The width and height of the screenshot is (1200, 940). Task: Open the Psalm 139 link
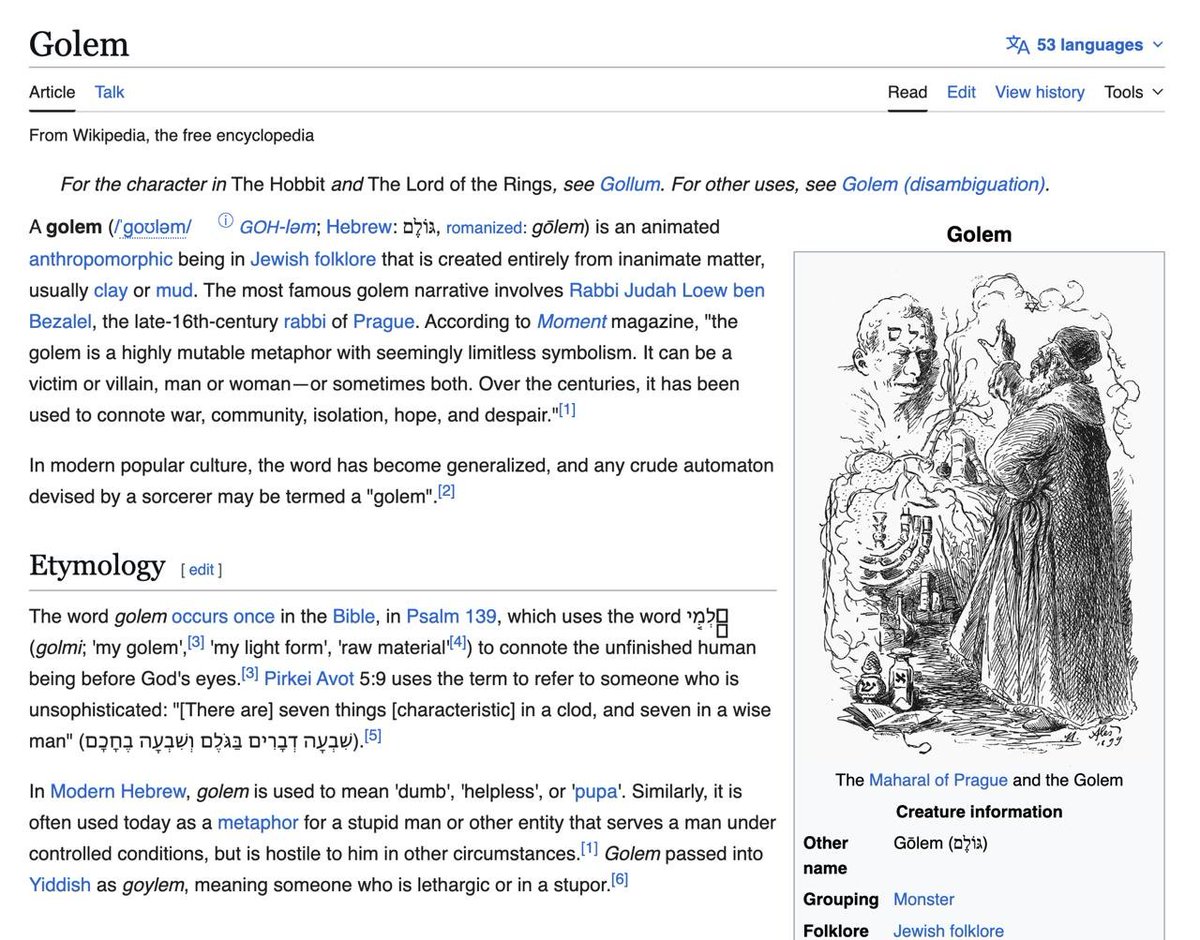click(451, 616)
